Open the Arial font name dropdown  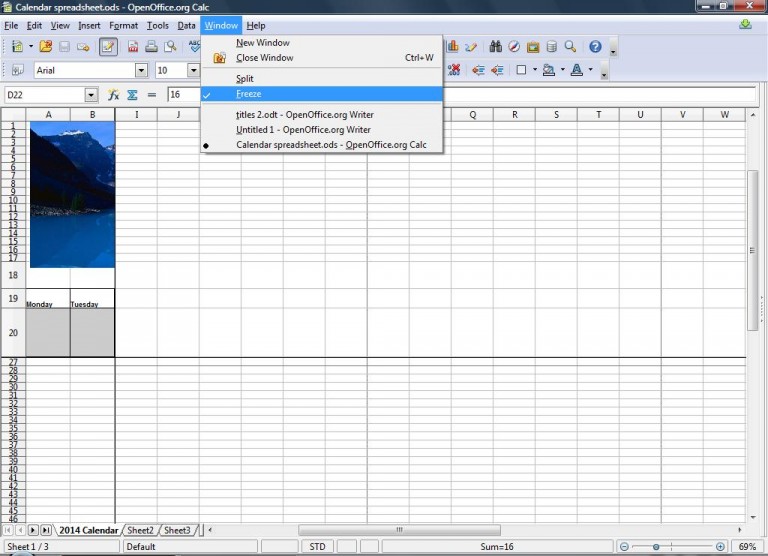point(142,70)
